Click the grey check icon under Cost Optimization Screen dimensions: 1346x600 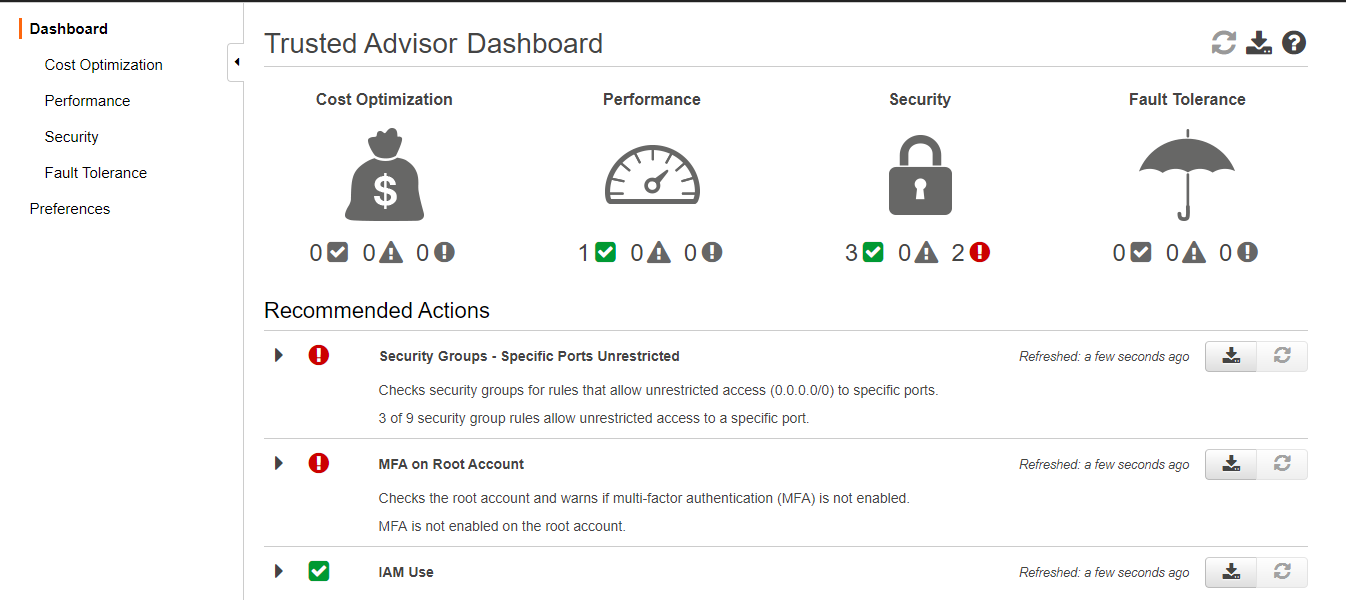coord(338,252)
